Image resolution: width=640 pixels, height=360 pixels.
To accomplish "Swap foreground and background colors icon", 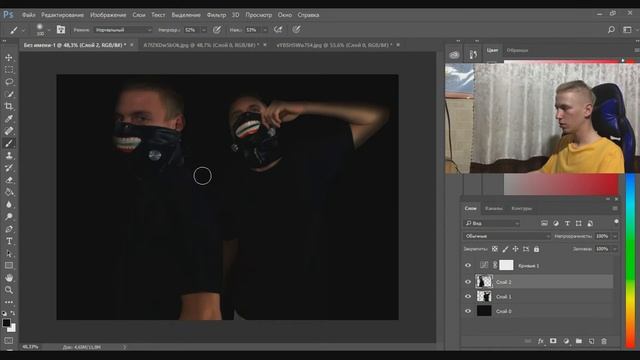I will point(13,313).
